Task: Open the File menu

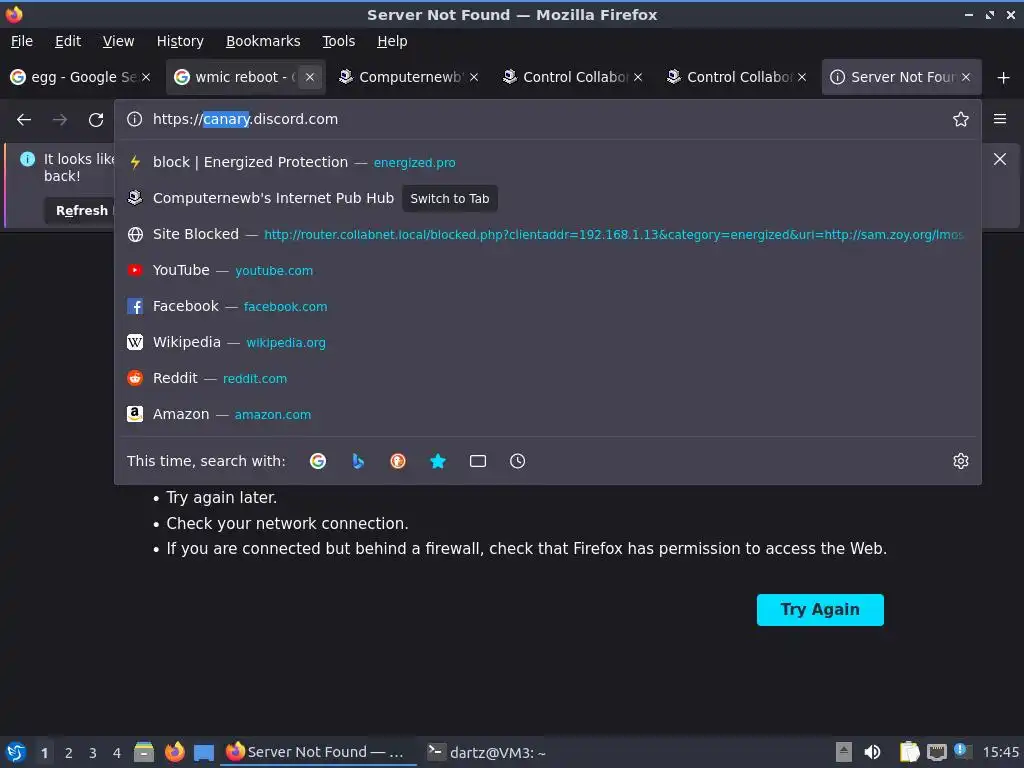Action: coord(22,41)
